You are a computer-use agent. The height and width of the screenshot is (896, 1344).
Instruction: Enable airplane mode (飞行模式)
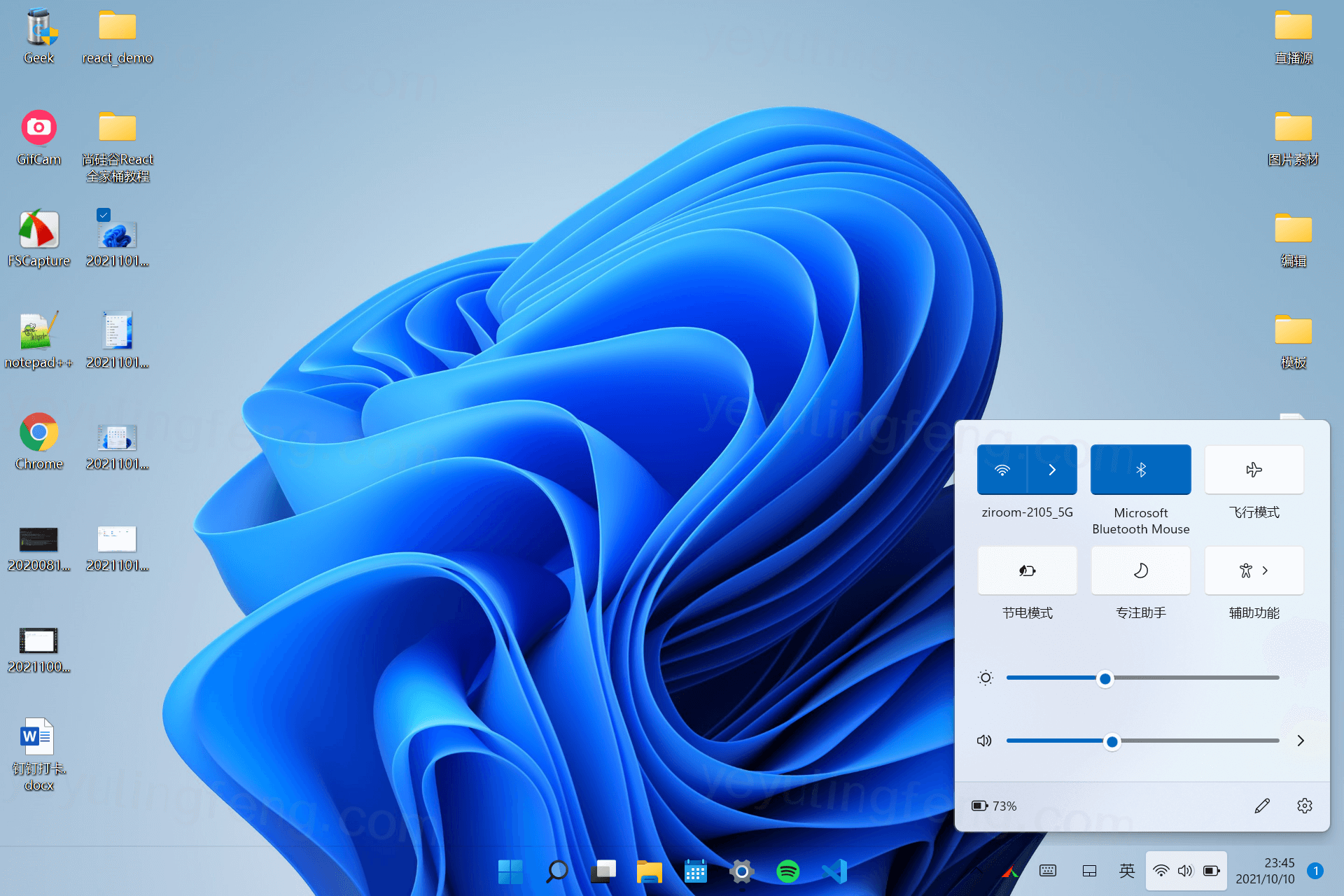(1254, 470)
